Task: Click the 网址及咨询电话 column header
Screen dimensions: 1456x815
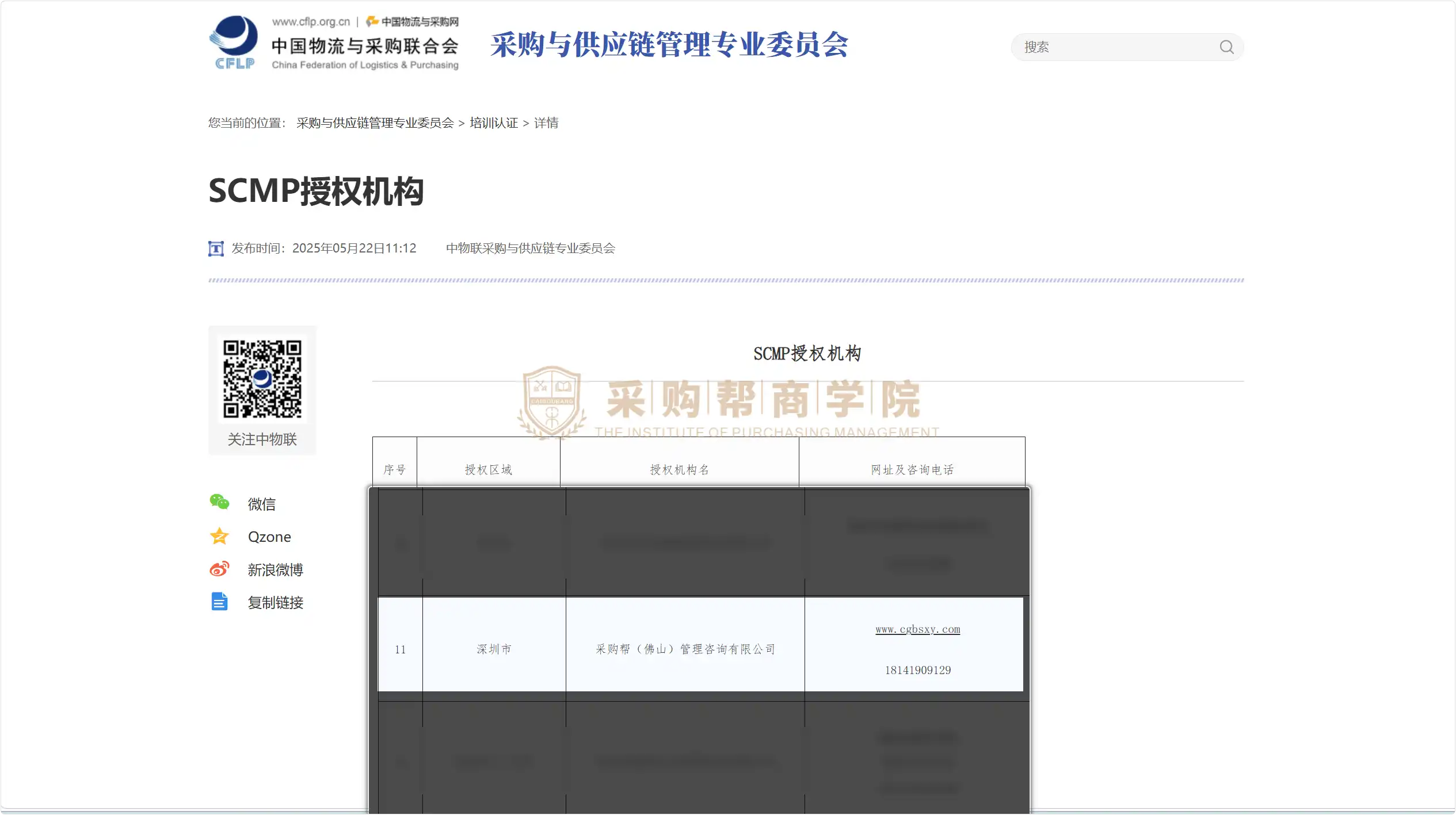Action: pos(912,470)
